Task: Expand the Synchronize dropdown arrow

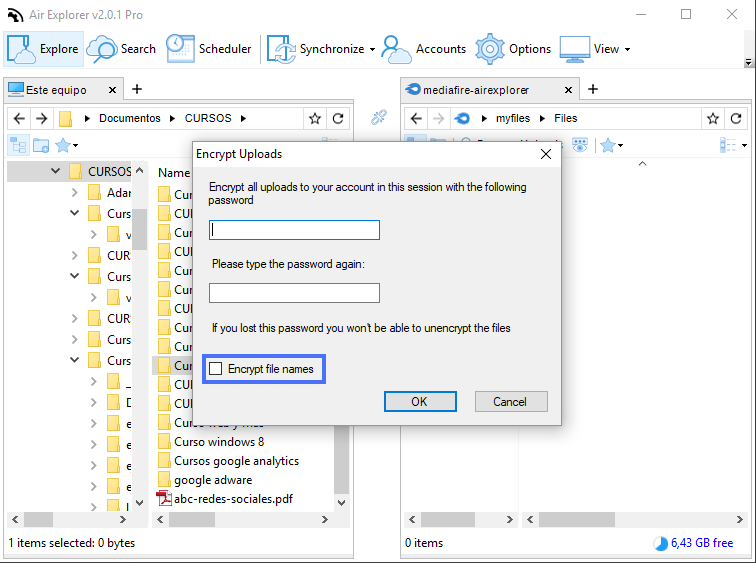Action: pyautogui.click(x=372, y=49)
